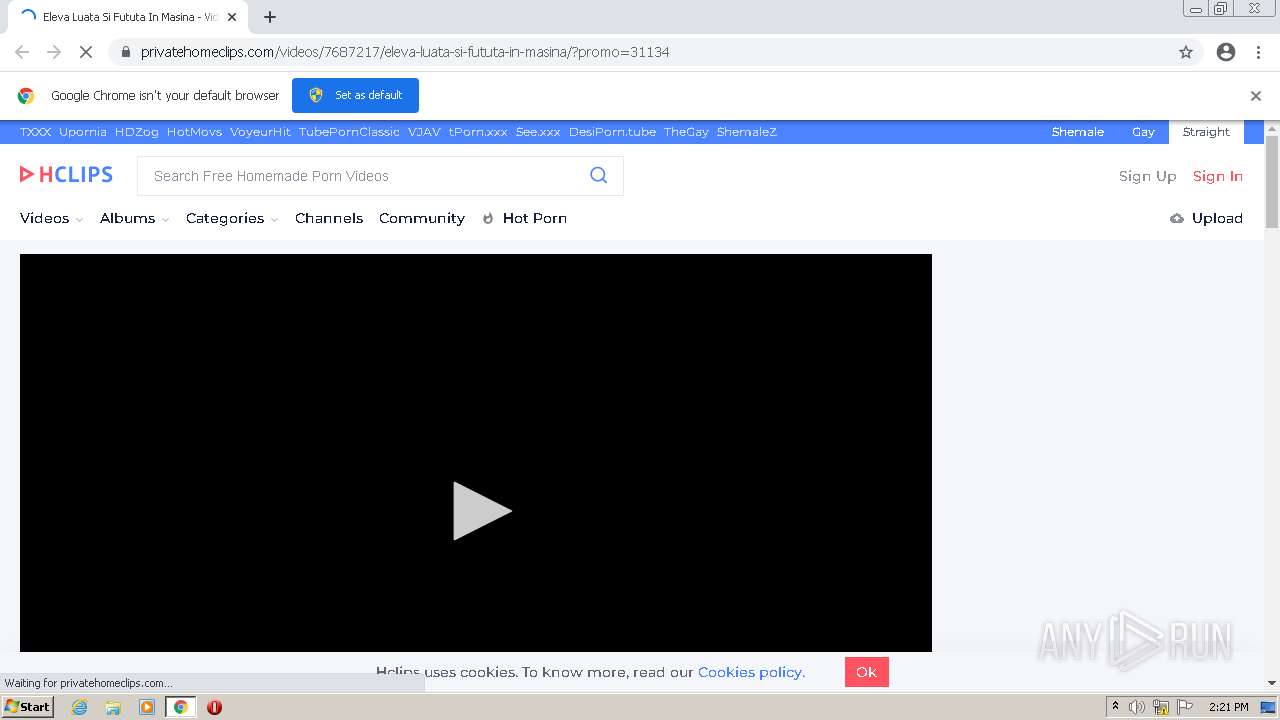Click scrollbar down arrow
1280x720 pixels.
(x=1272, y=683)
